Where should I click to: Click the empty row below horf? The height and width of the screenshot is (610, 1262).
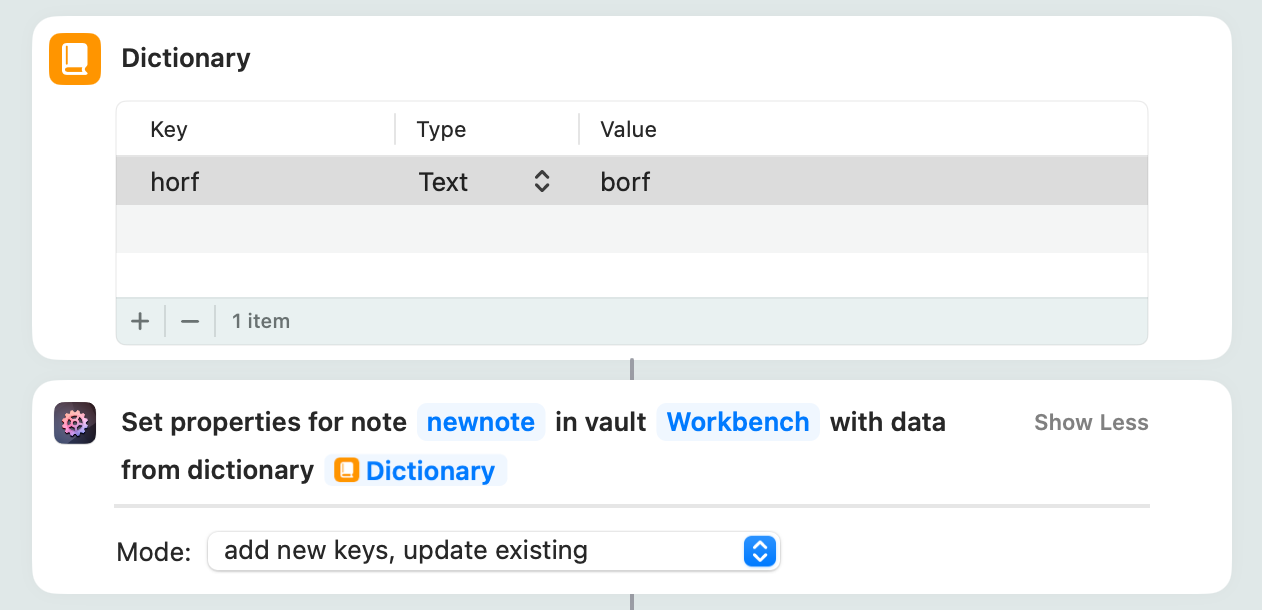631,229
